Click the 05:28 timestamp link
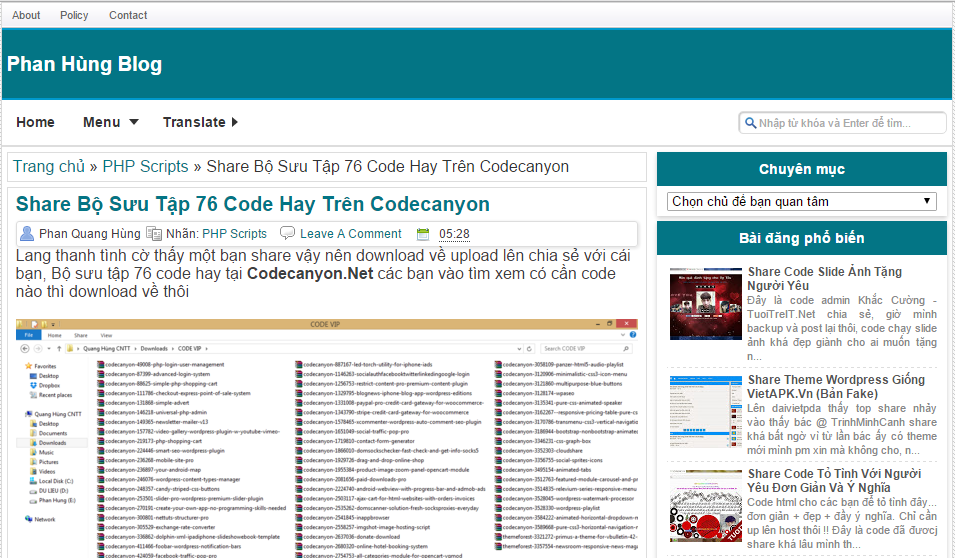 (454, 234)
